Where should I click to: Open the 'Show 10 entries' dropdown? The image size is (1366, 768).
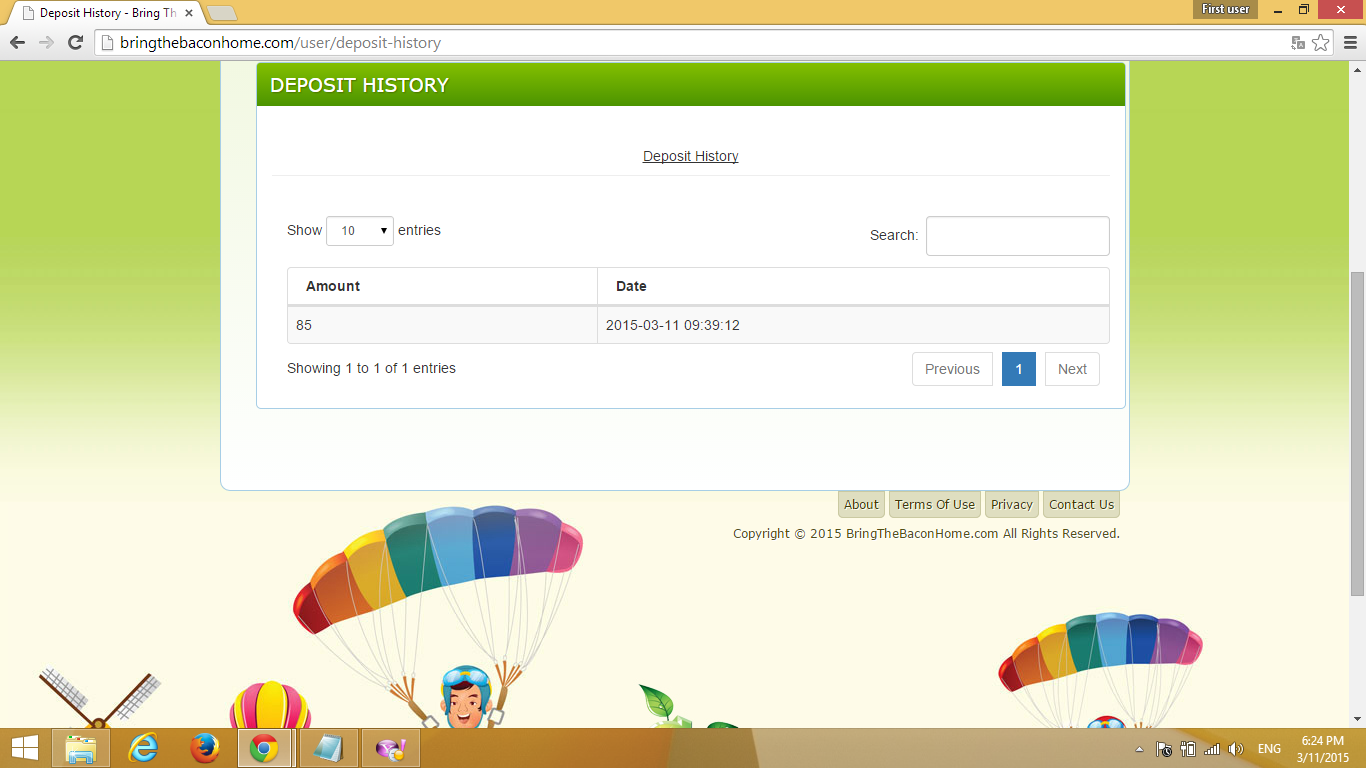coord(359,230)
